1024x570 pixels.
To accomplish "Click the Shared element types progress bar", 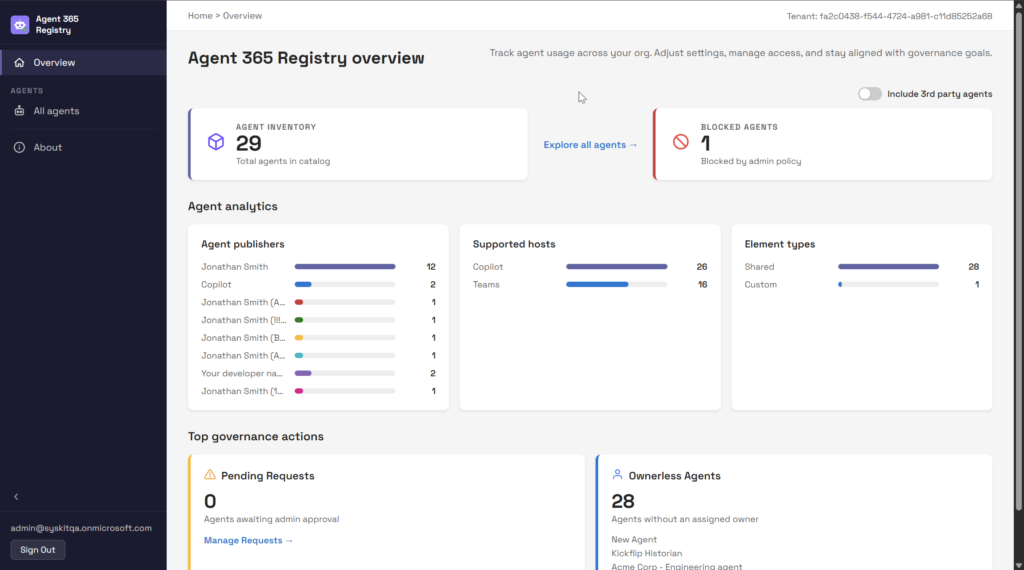I will (x=888, y=266).
